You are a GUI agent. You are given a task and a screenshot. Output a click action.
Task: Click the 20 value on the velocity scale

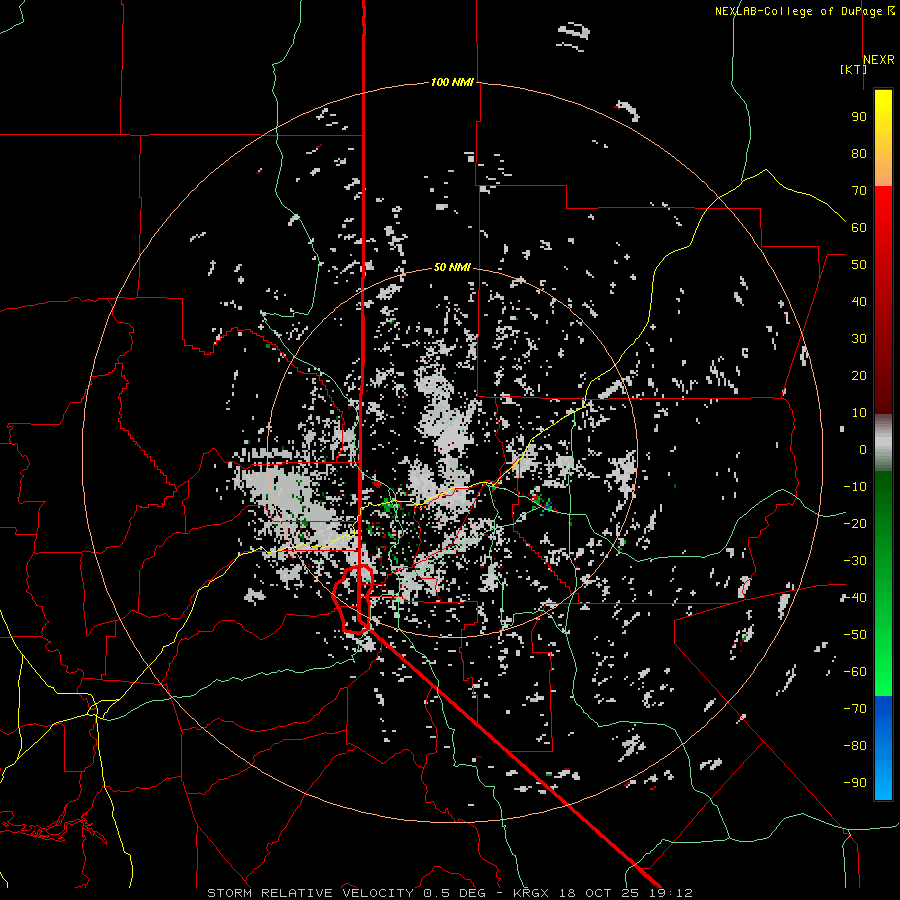859,376
